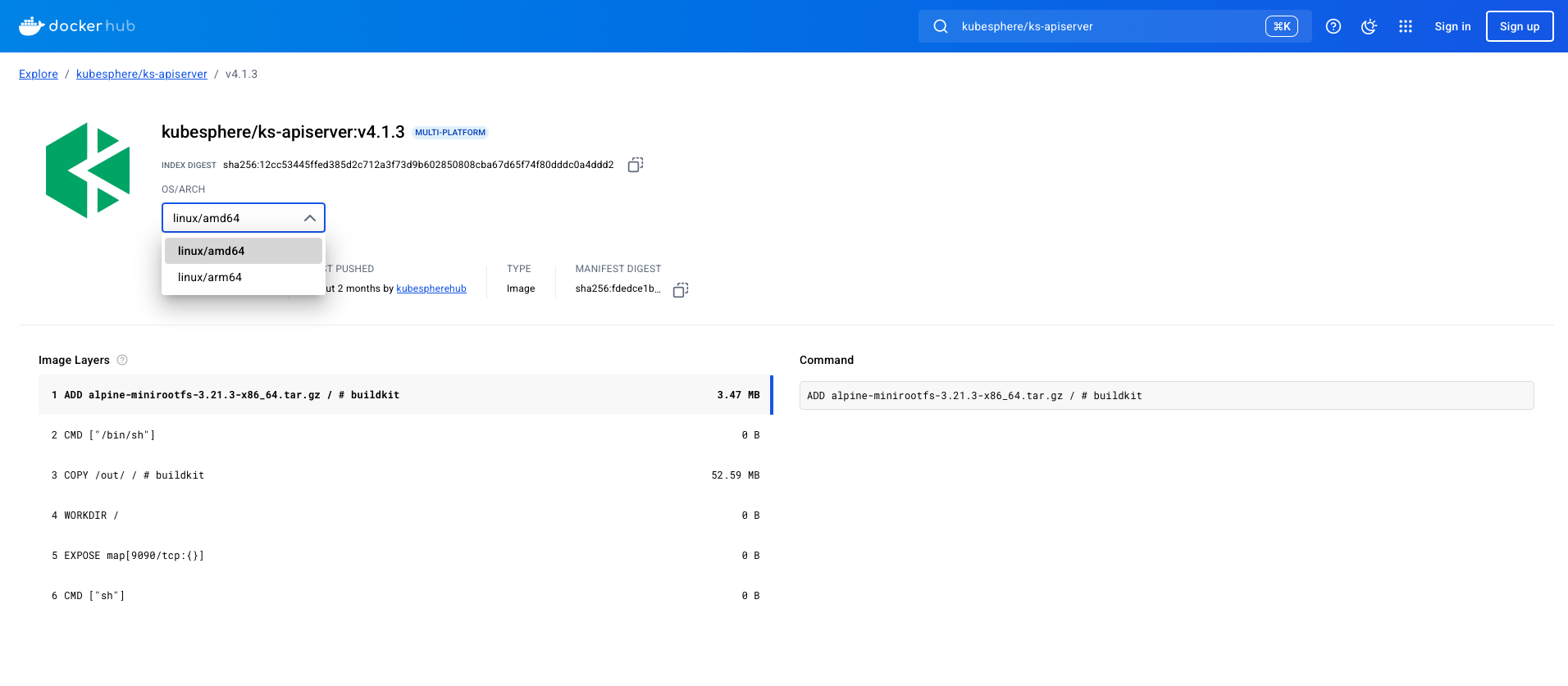
Task: Click the 52.59 MB layer size
Action: click(736, 475)
